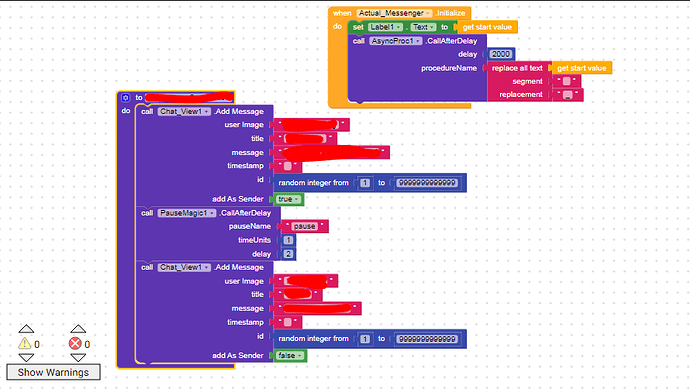Click down arrow below the error counter
Image resolution: width=690 pixels, height=389 pixels.
(78, 357)
